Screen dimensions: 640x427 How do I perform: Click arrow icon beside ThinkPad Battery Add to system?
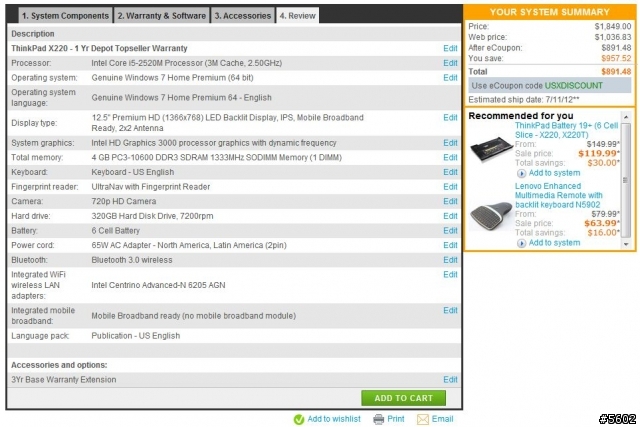pyautogui.click(x=521, y=173)
